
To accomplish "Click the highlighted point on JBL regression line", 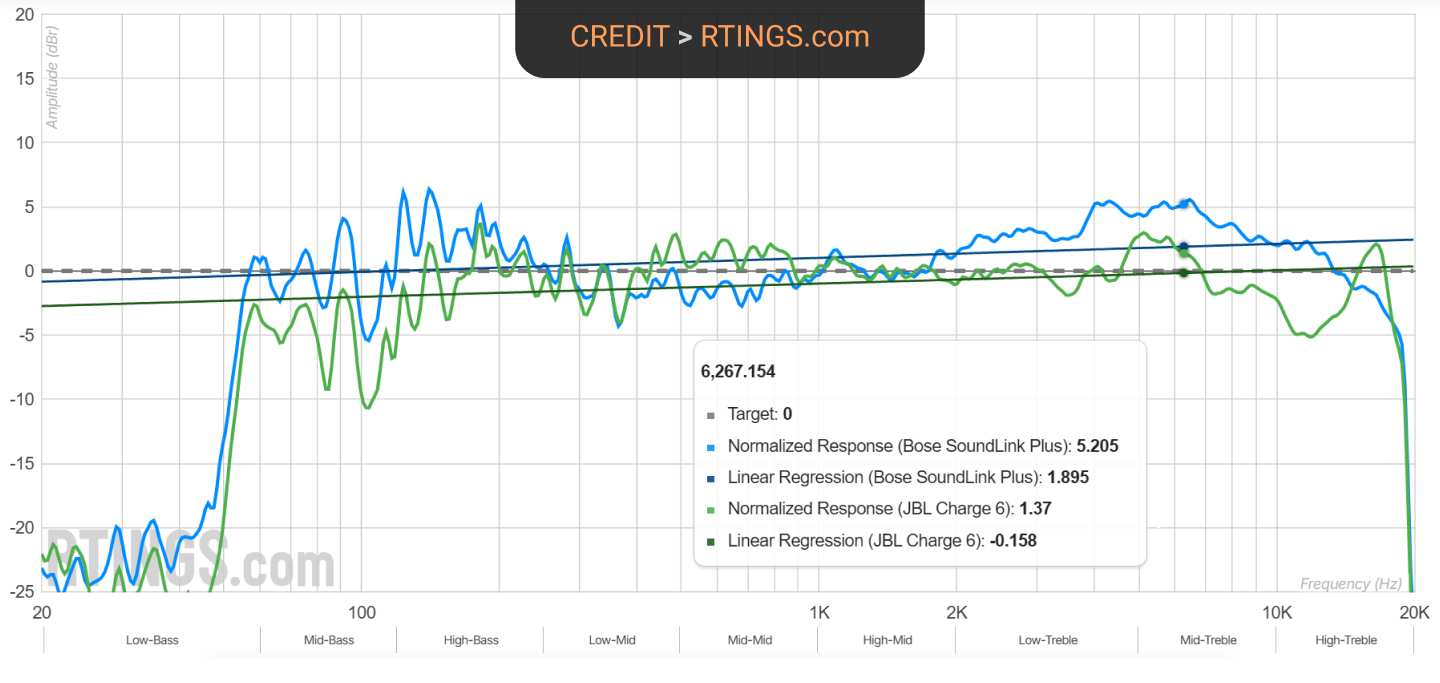I will 1184,272.
